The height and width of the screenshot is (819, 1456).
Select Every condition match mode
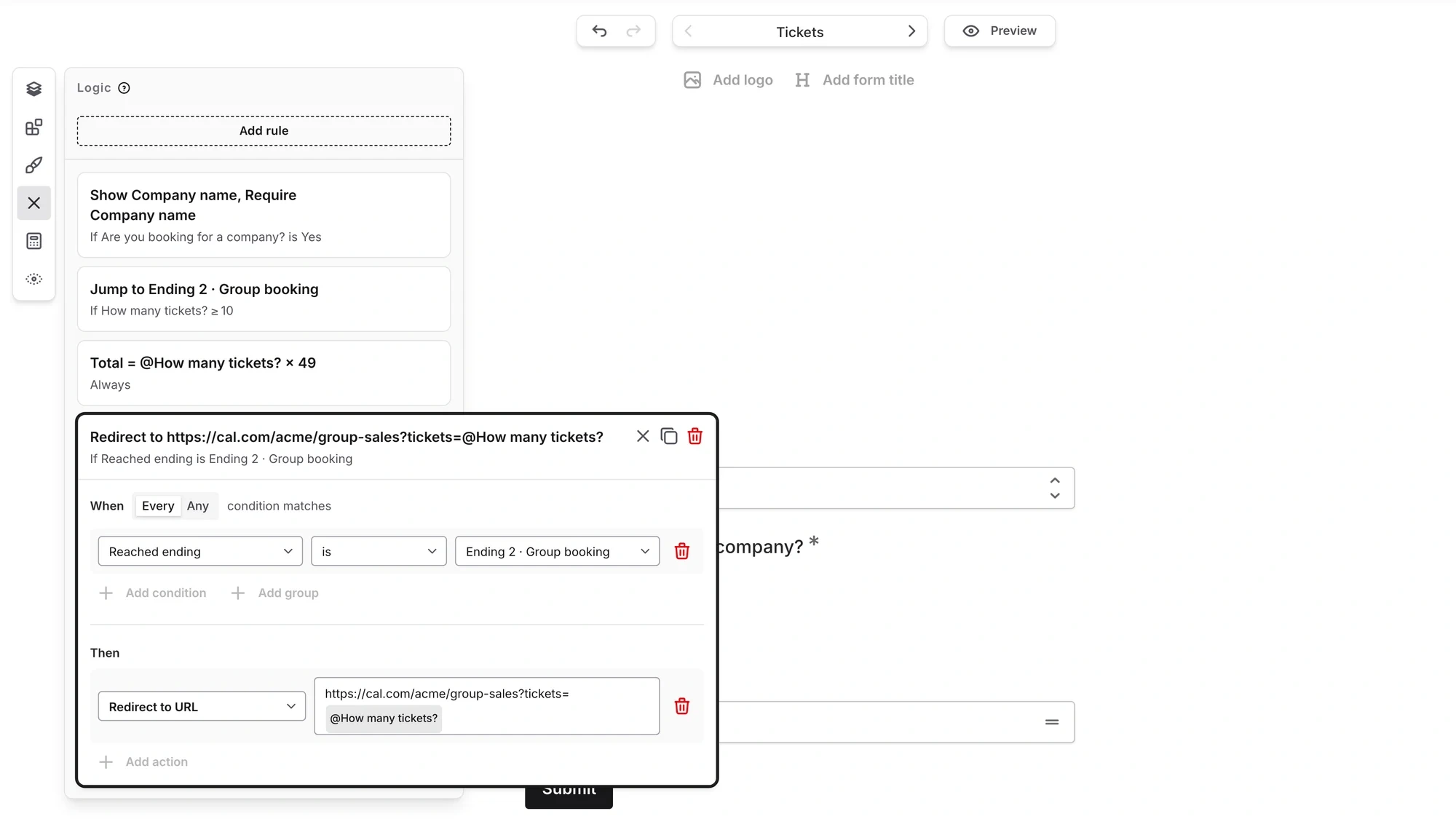pyautogui.click(x=158, y=506)
